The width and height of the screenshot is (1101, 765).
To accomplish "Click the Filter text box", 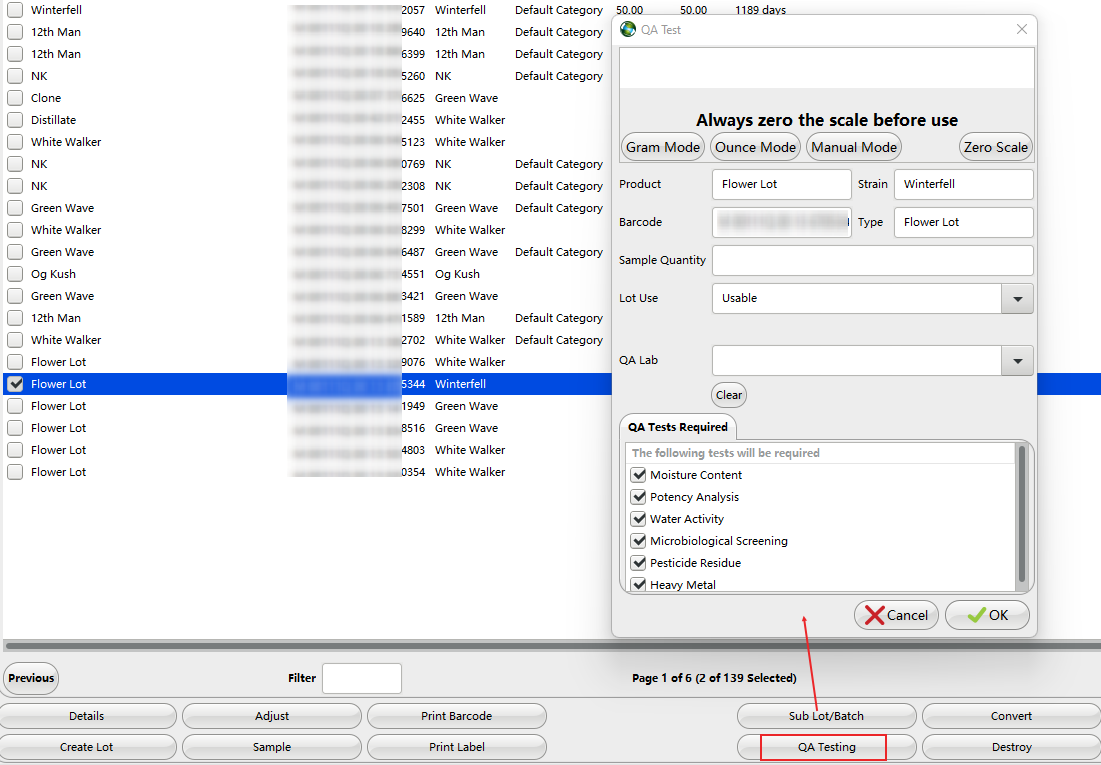I will [361, 678].
